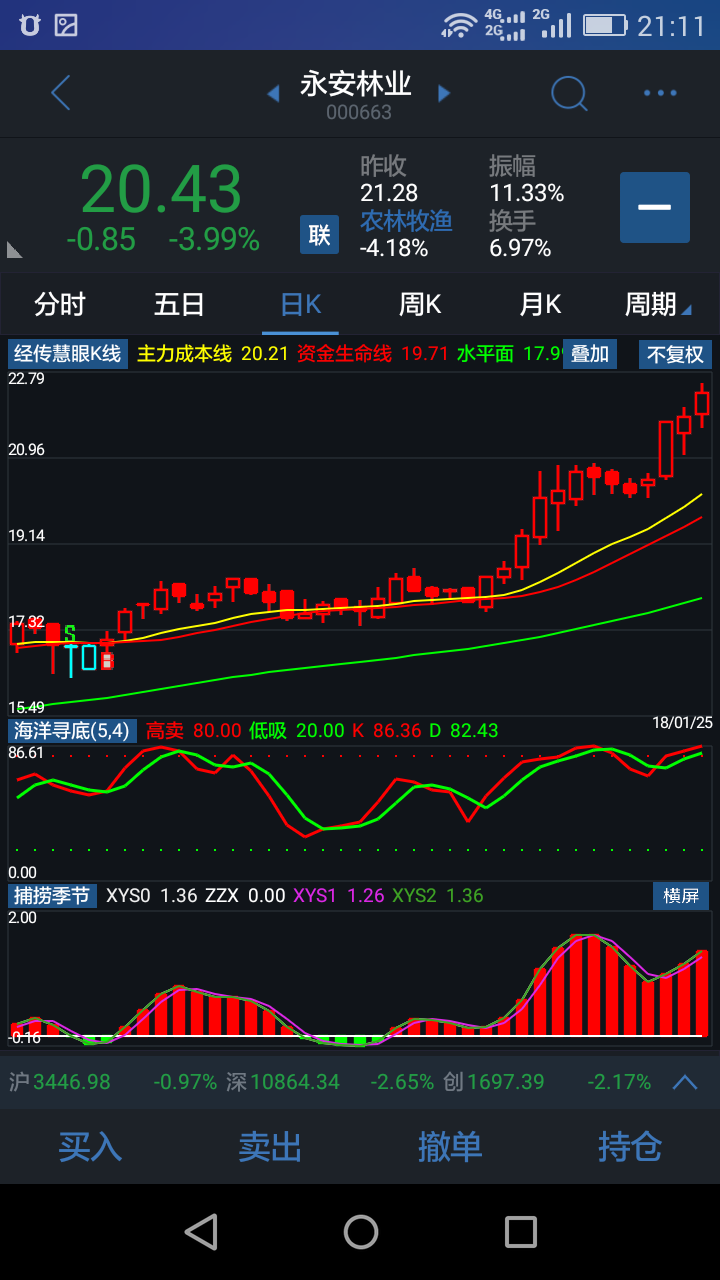Tap the image notification icon in status bar
720x1280 pixels.
click(66, 25)
